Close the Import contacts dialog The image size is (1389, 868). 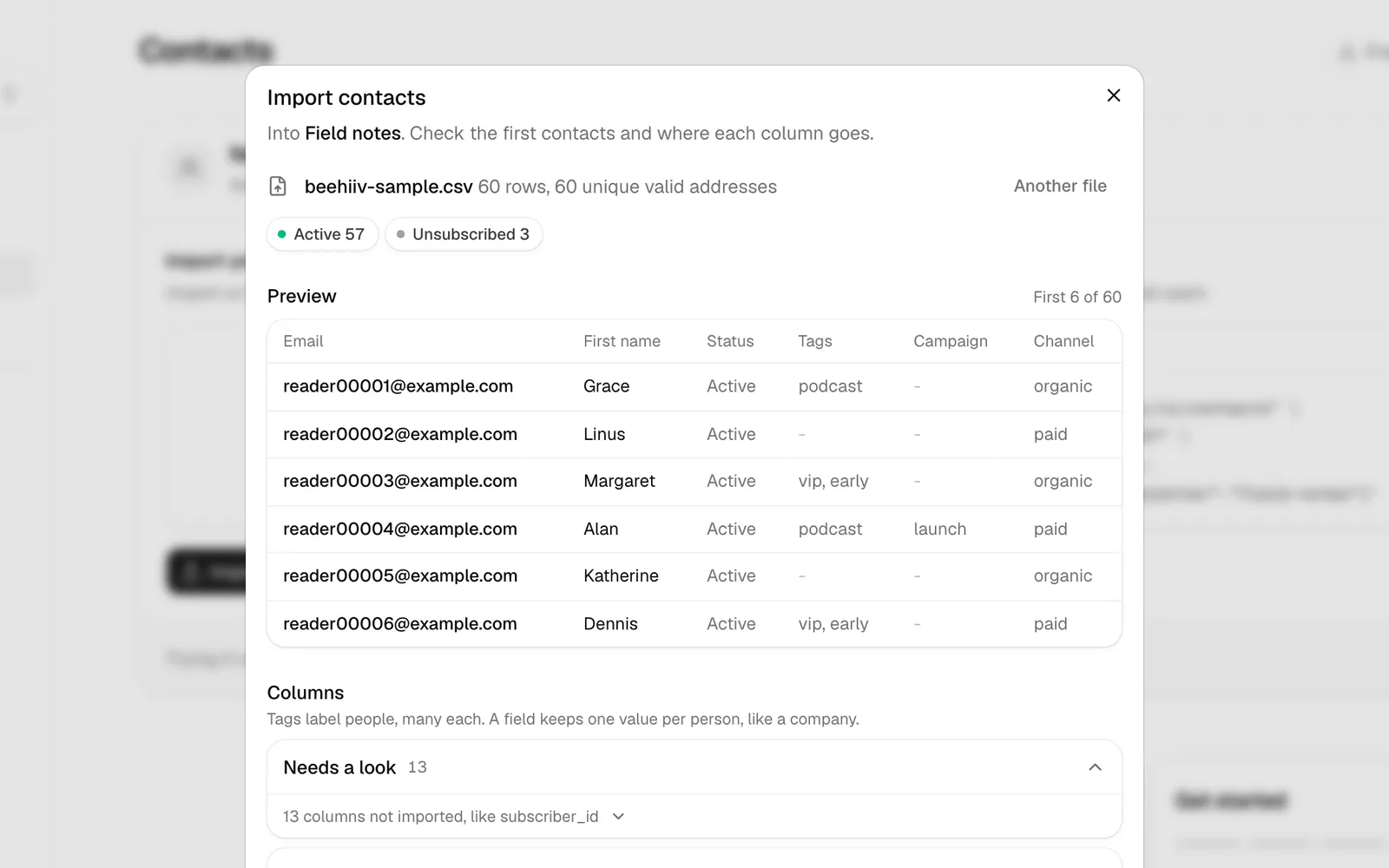click(x=1114, y=95)
